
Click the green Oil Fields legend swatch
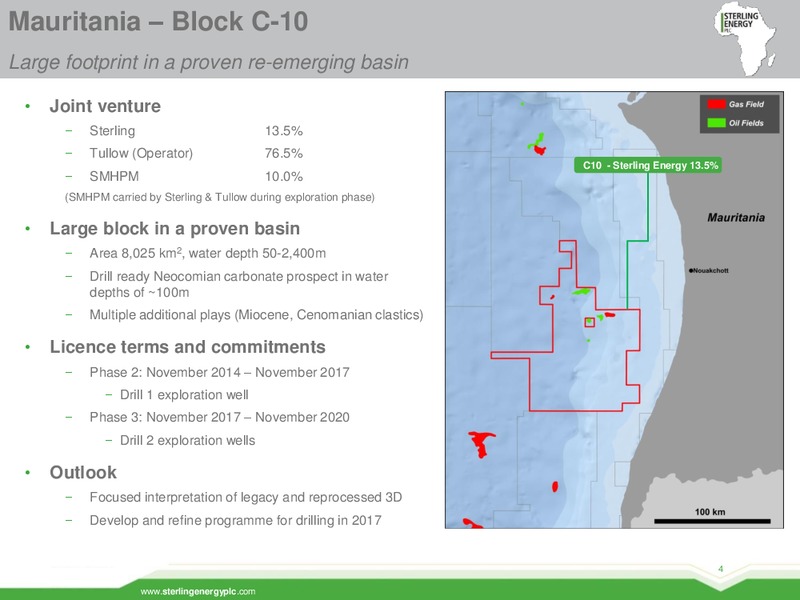(x=716, y=123)
